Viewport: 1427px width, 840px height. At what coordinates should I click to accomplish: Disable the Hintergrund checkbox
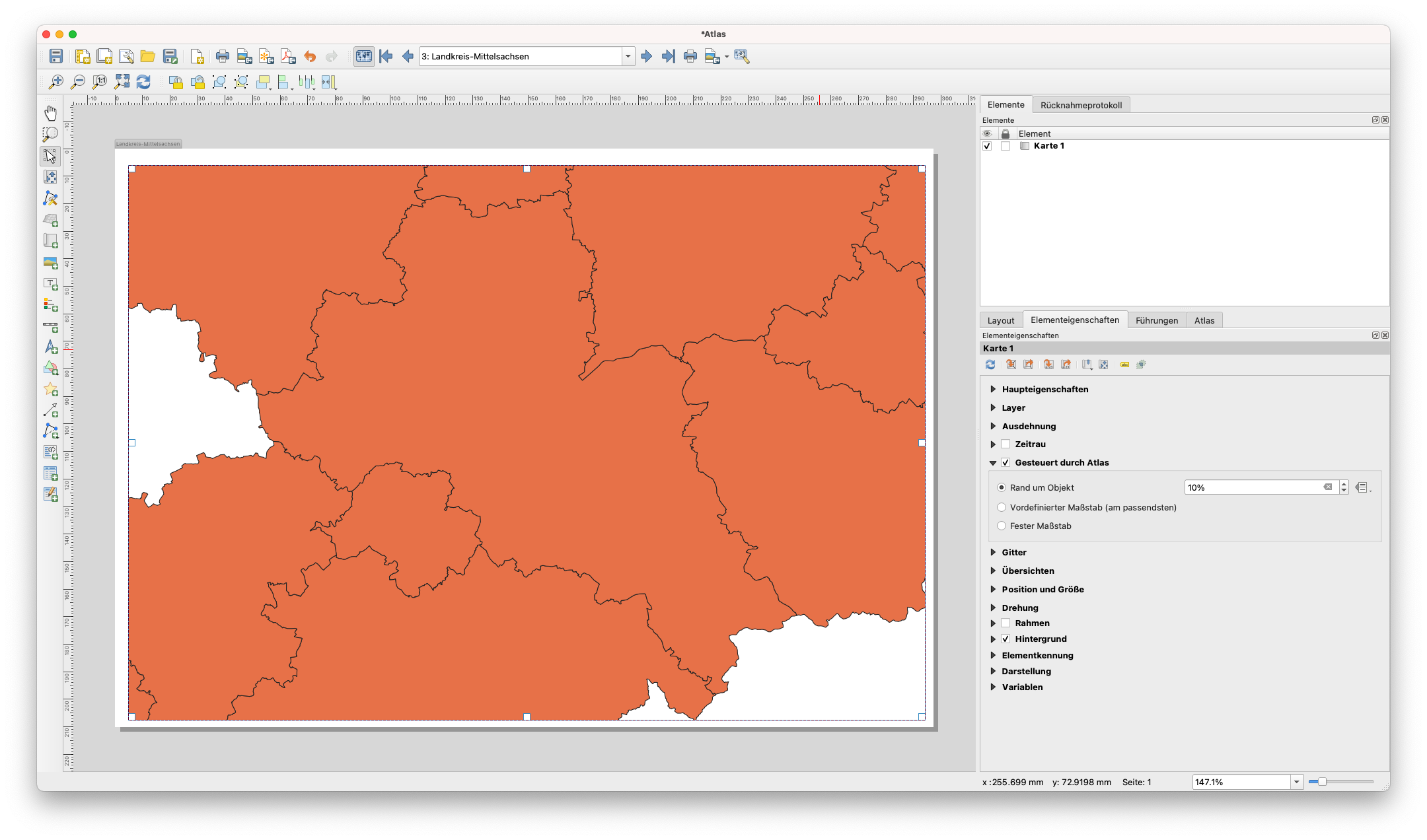click(1006, 639)
